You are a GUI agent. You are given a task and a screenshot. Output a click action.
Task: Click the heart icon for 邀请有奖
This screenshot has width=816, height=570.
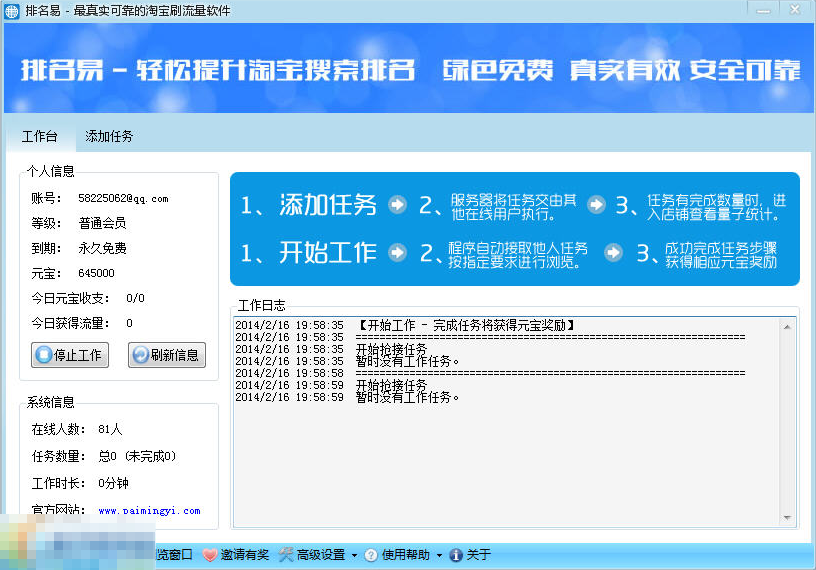(x=210, y=555)
